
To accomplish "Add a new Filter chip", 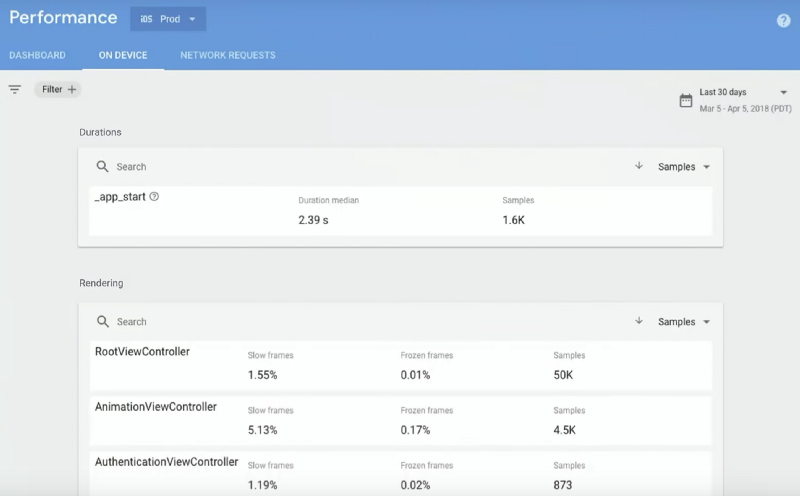I will pyautogui.click(x=58, y=90).
